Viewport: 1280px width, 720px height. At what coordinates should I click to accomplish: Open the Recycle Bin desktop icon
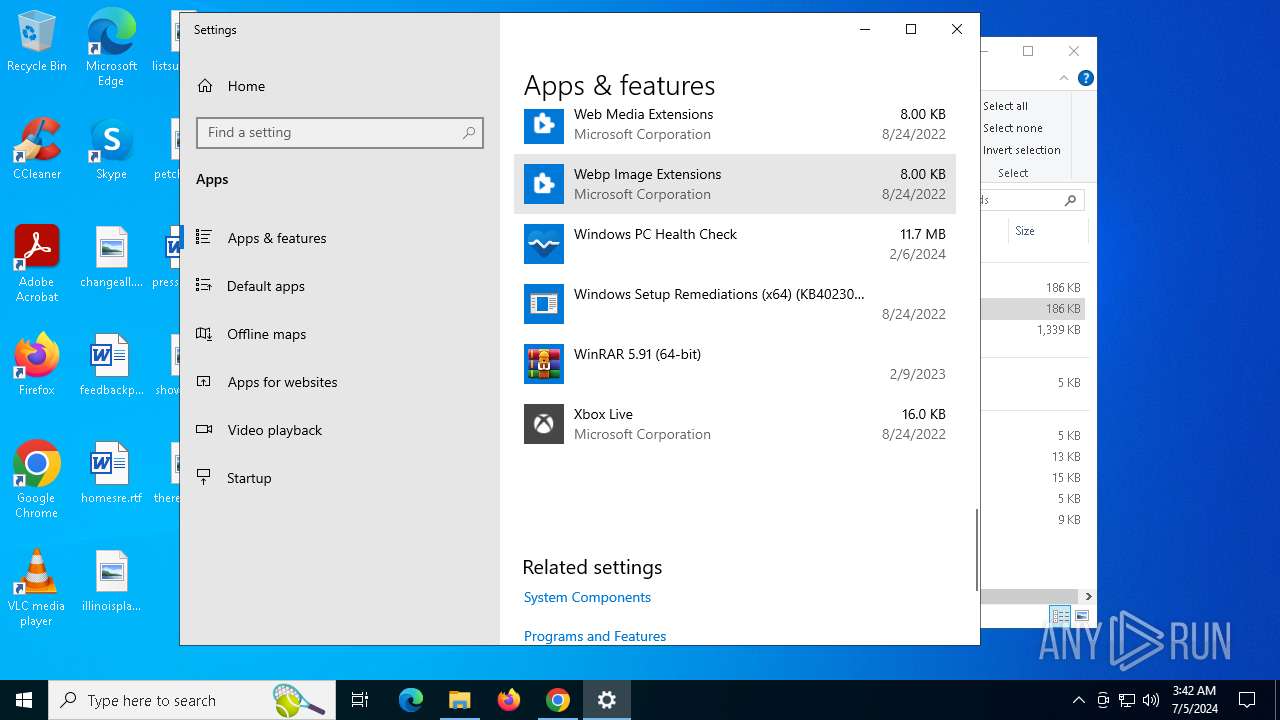click(37, 41)
